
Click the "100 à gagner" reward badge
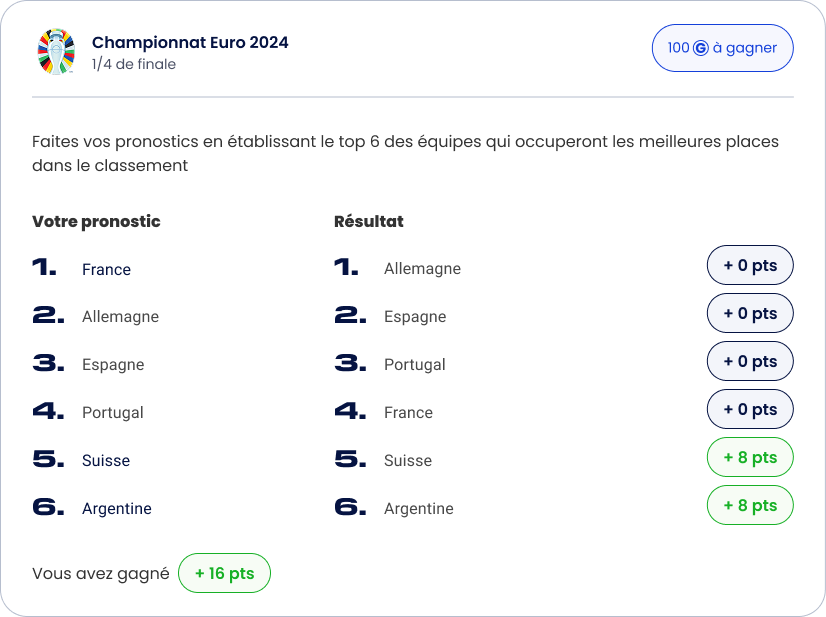coord(722,48)
